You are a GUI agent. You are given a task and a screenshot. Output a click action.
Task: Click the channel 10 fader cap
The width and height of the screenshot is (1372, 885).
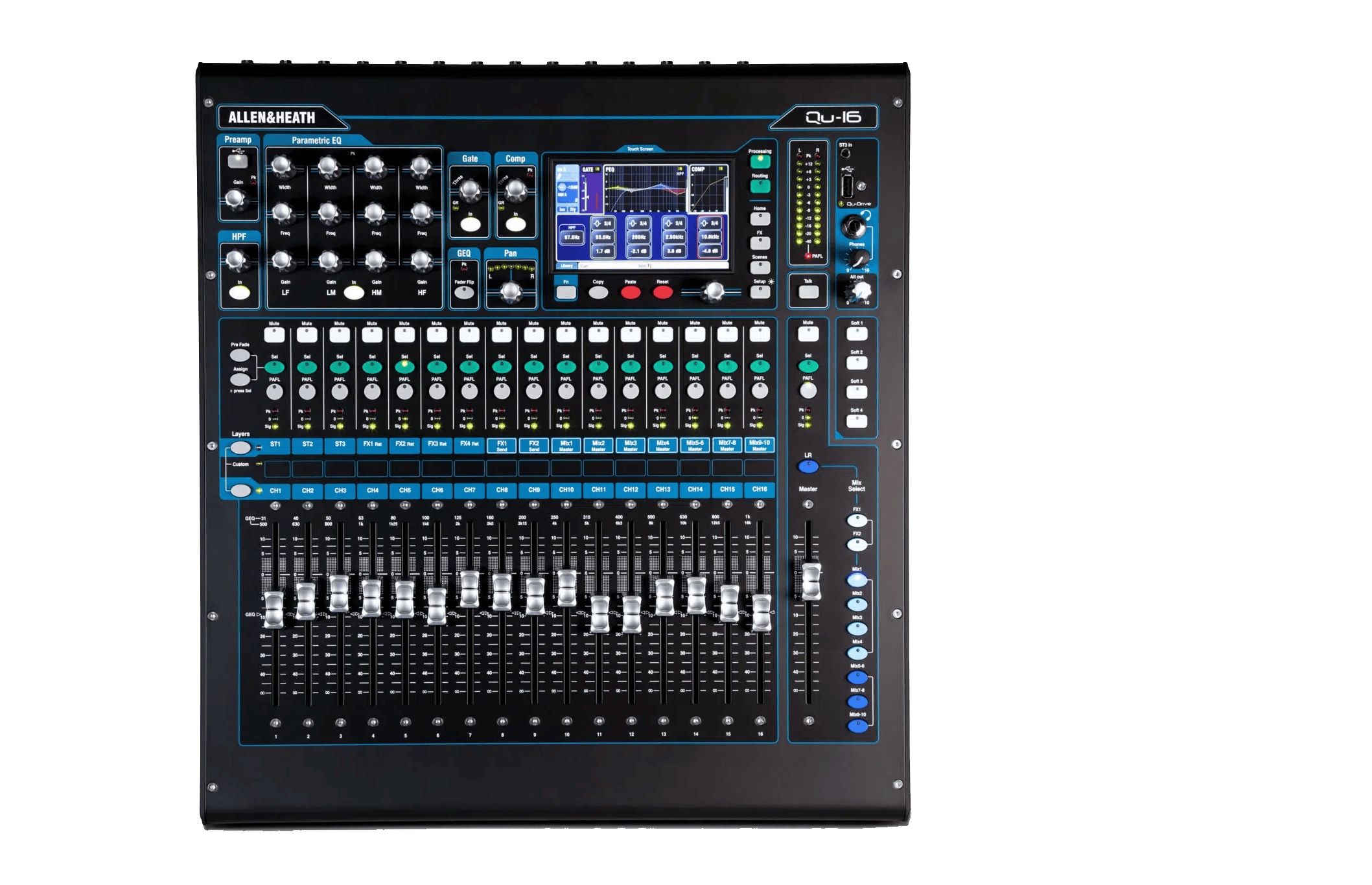(x=566, y=588)
